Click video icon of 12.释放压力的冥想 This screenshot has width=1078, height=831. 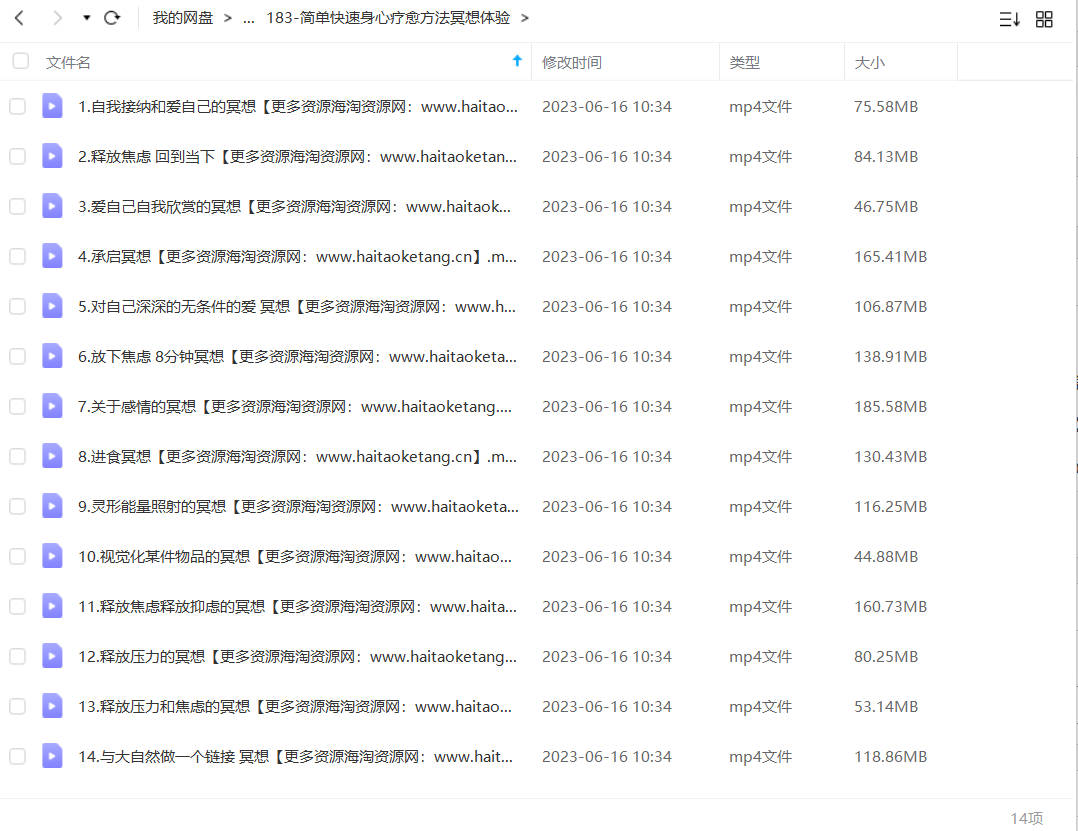(x=52, y=656)
